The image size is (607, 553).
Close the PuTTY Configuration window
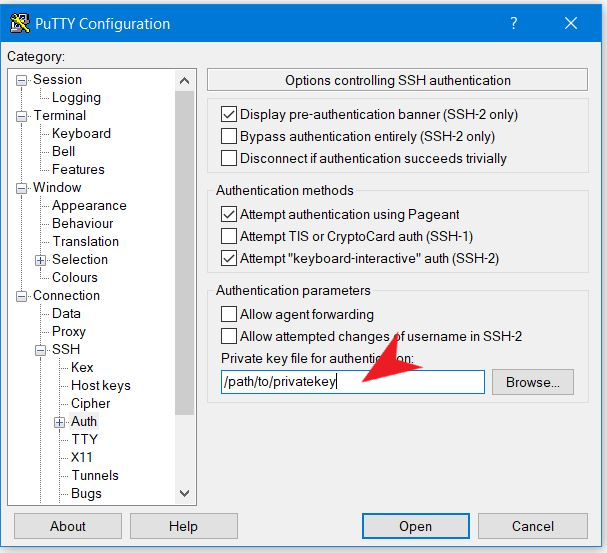(x=571, y=23)
